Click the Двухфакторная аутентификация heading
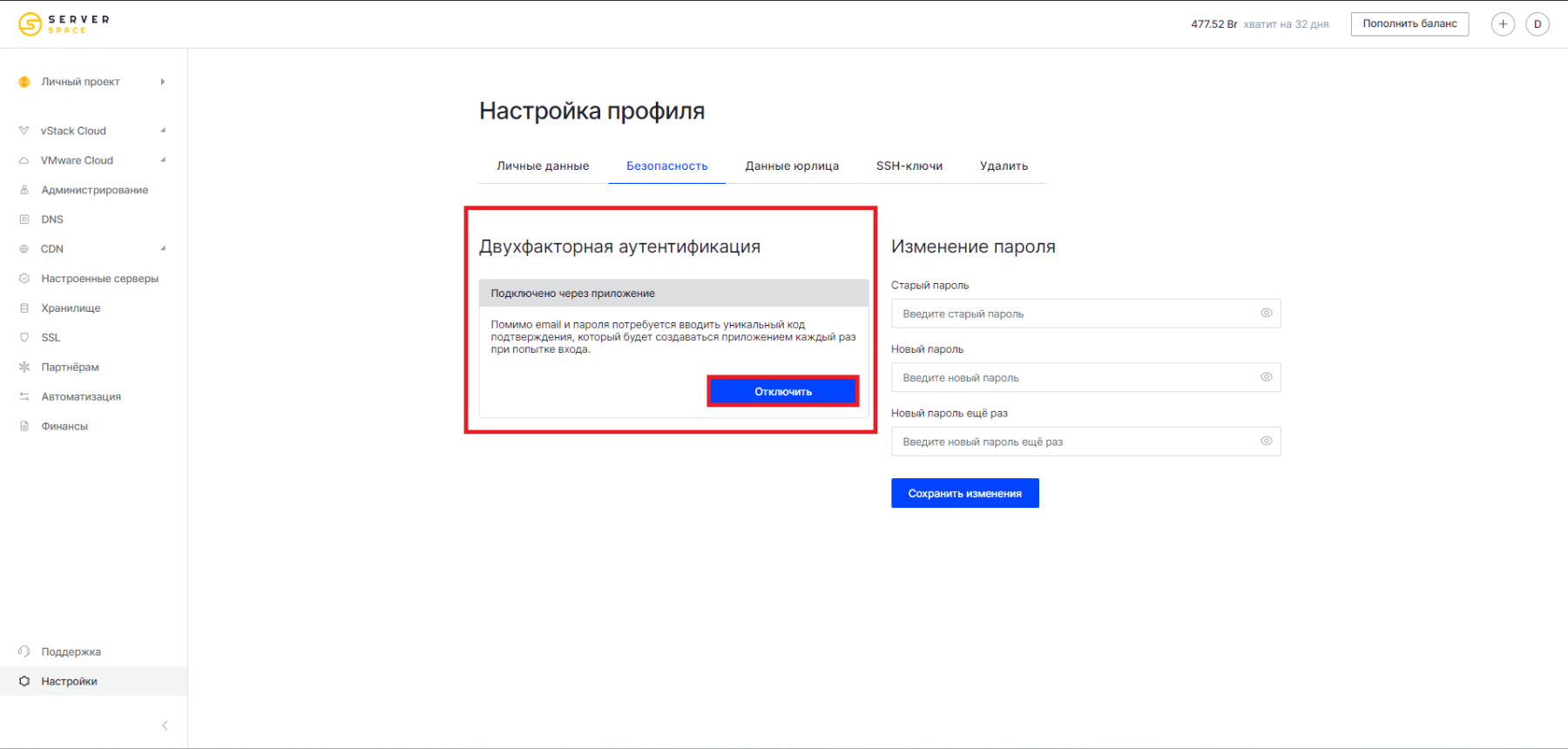Viewport: 1568px width, 749px height. pyautogui.click(x=619, y=246)
